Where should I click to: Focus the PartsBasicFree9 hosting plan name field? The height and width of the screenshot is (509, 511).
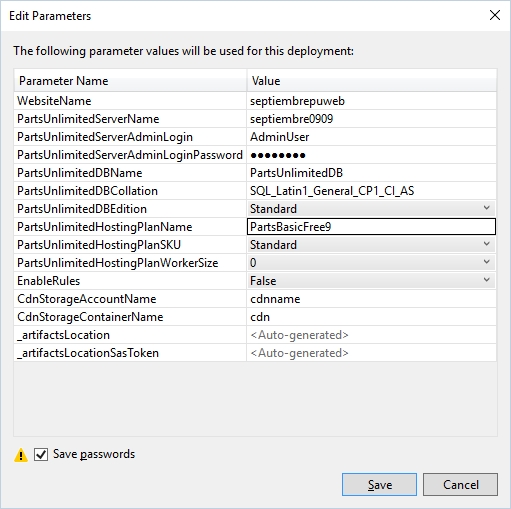coord(371,227)
